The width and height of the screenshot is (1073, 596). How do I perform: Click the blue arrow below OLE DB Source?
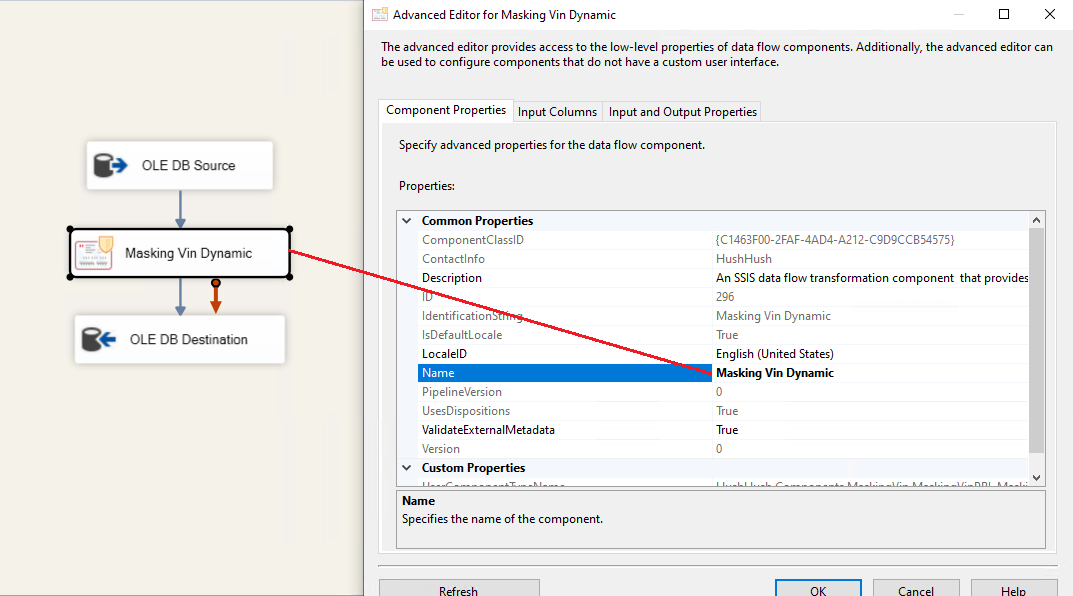(x=180, y=209)
